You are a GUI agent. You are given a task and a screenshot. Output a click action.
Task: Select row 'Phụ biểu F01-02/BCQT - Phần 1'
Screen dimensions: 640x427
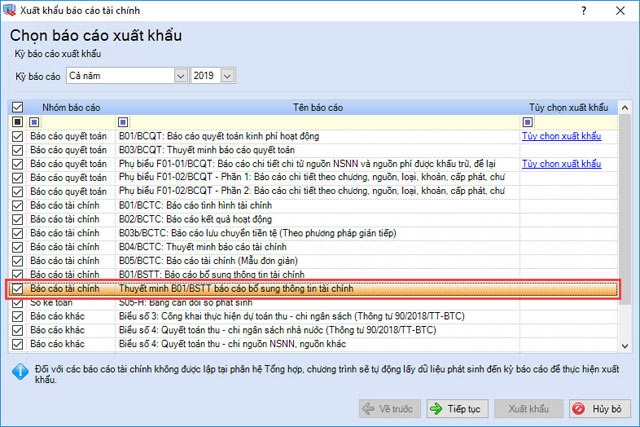click(313, 178)
